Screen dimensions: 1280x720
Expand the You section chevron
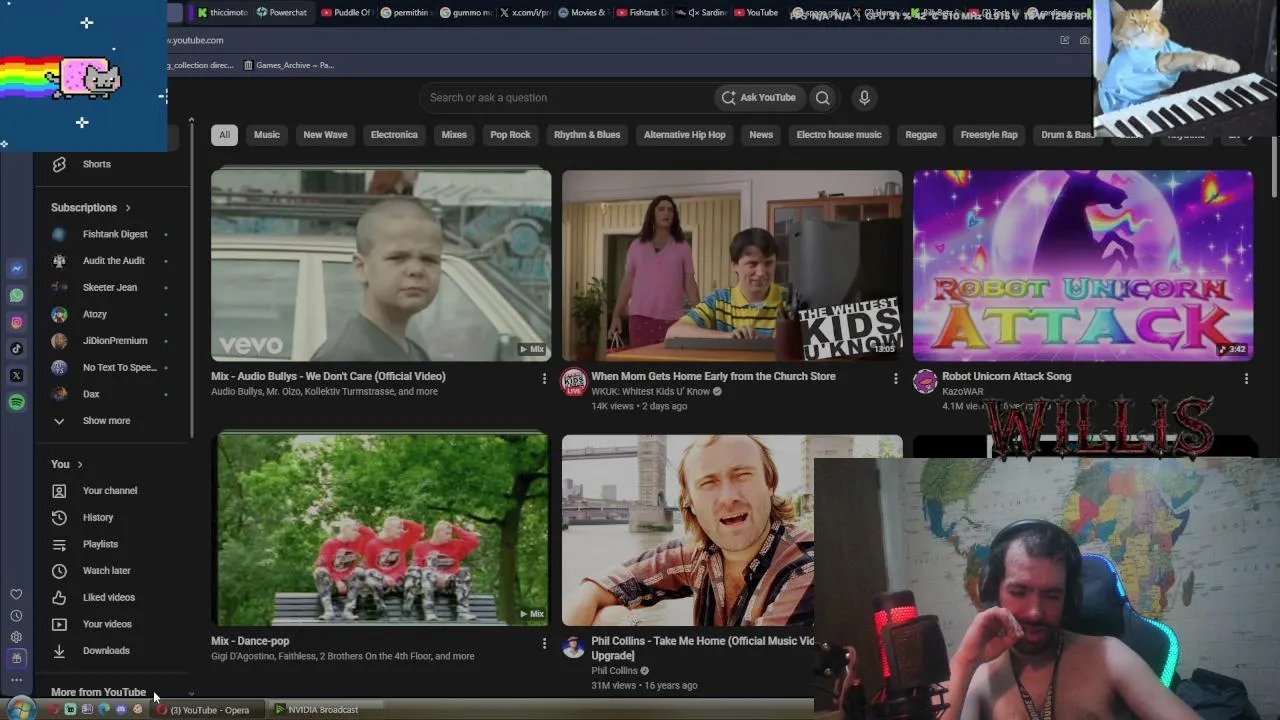(80, 464)
